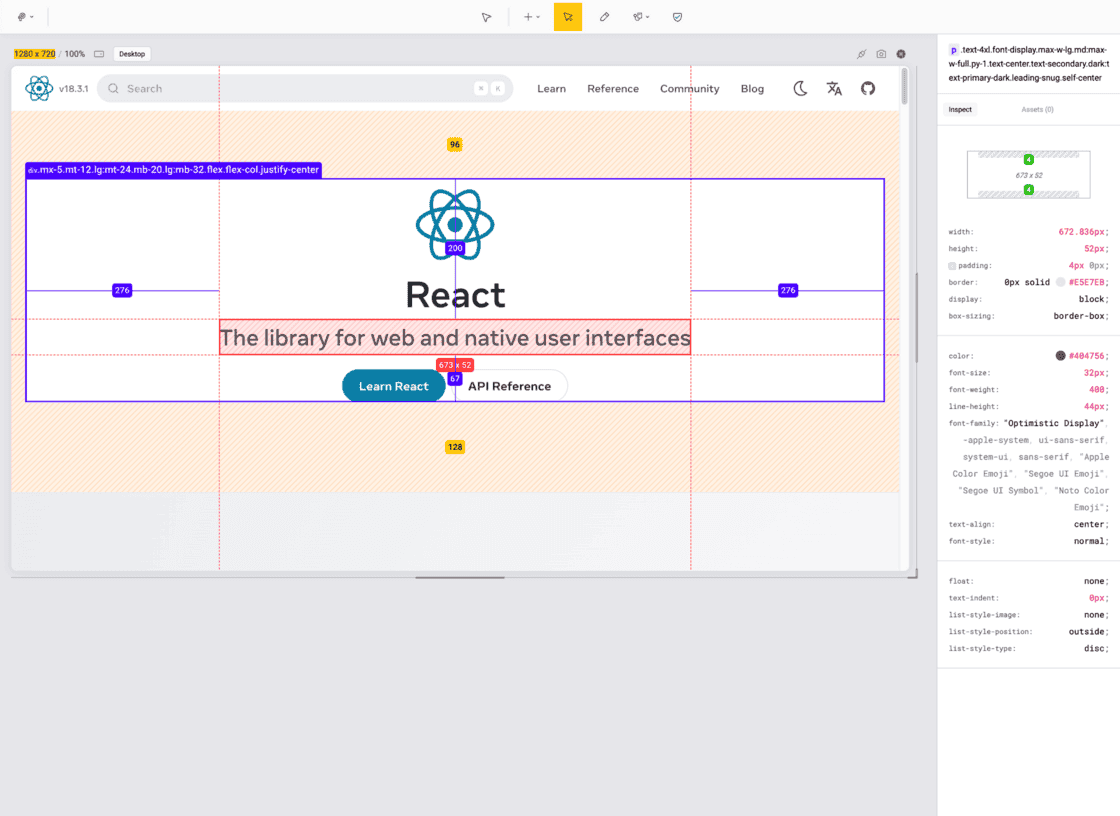Click the page's vertical scrollbar thumb
1120x816 pixels.
904,86
